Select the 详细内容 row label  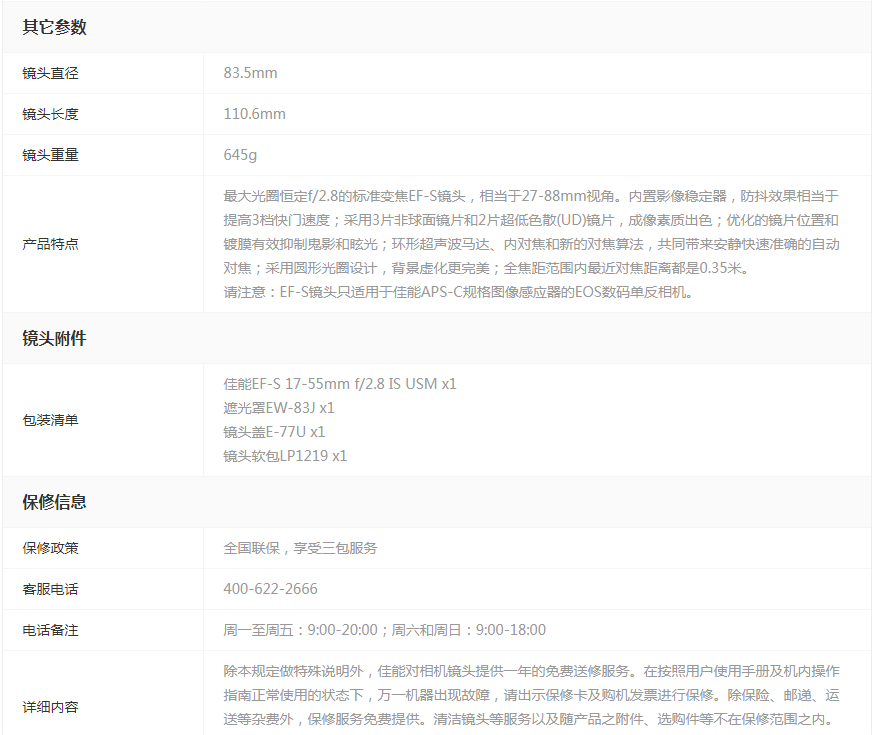point(50,707)
